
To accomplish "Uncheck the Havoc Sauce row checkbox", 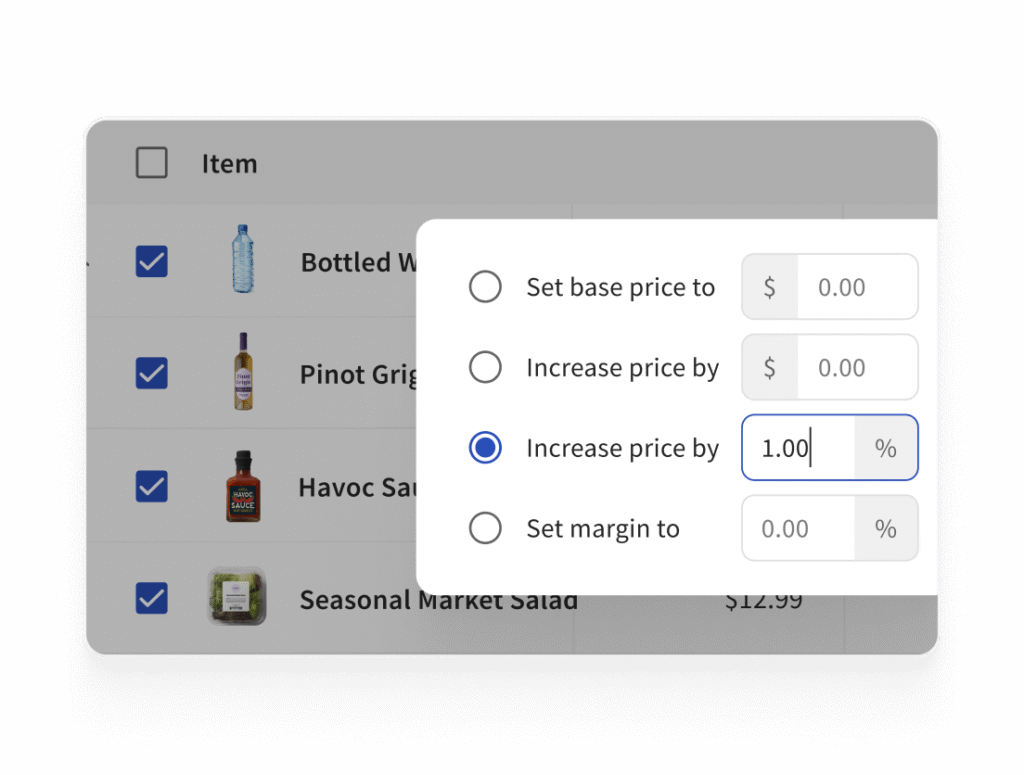I will click(152, 487).
